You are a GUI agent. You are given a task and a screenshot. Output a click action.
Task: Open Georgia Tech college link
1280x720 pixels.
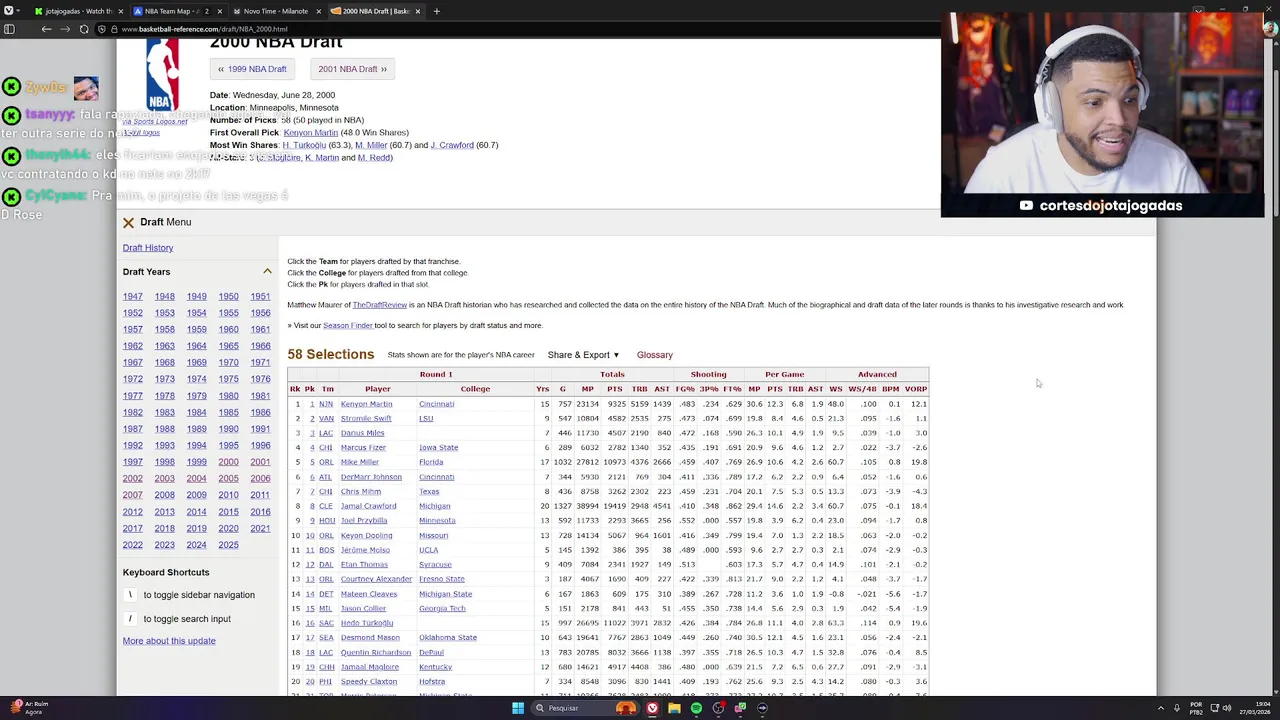tap(442, 608)
